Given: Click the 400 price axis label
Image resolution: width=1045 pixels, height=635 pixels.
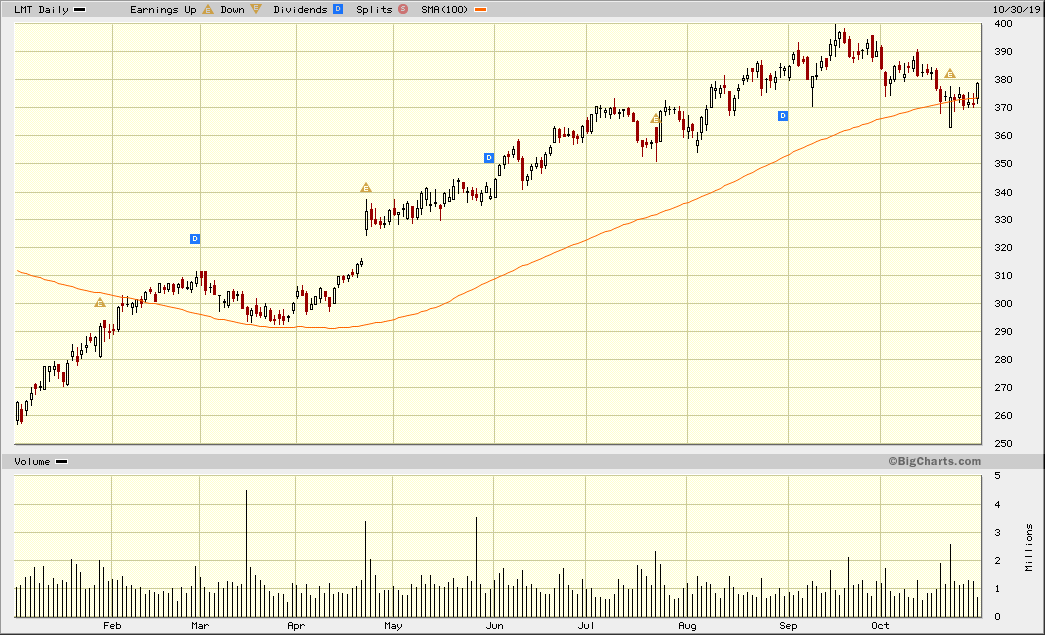Looking at the screenshot, I should click(x=1002, y=23).
